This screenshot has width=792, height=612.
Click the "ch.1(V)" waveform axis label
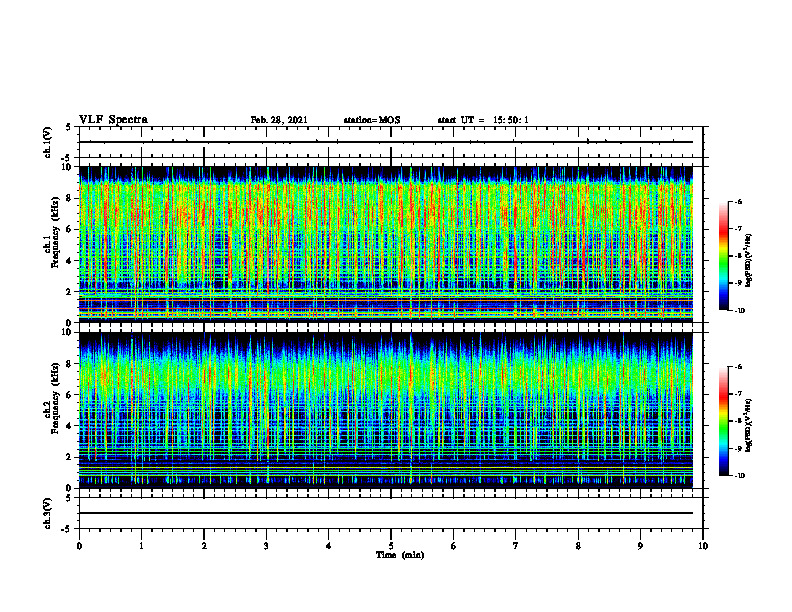click(x=47, y=142)
